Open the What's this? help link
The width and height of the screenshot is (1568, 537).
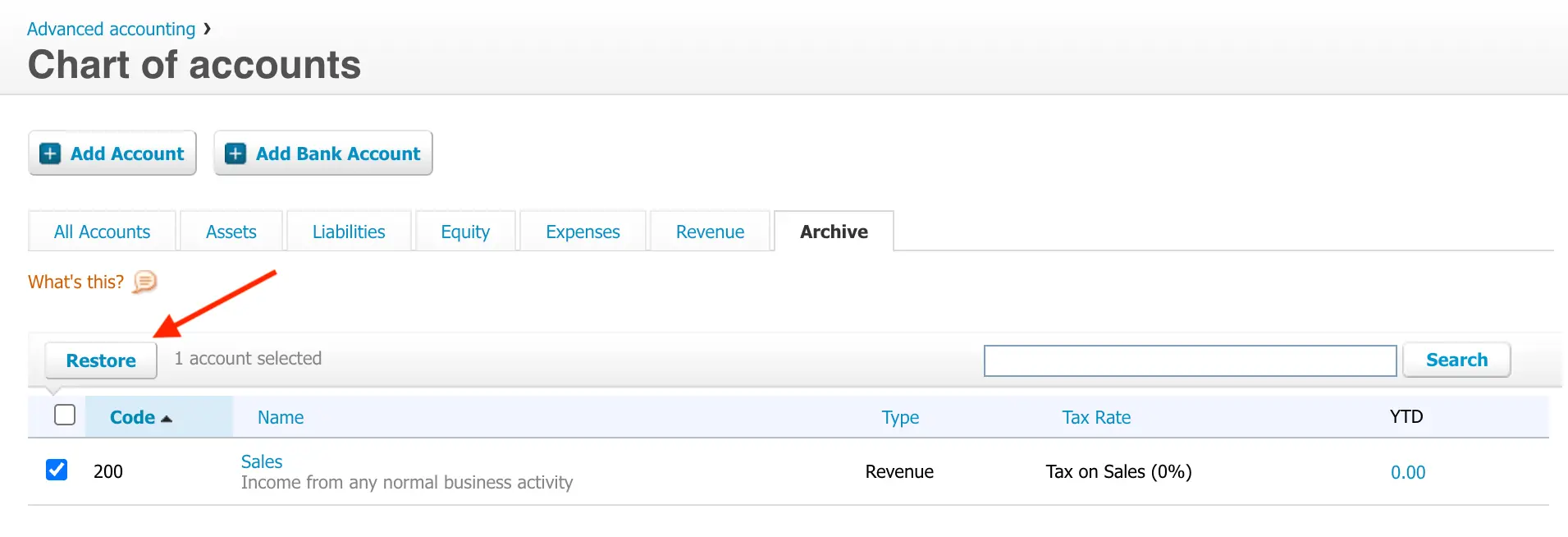[x=75, y=282]
